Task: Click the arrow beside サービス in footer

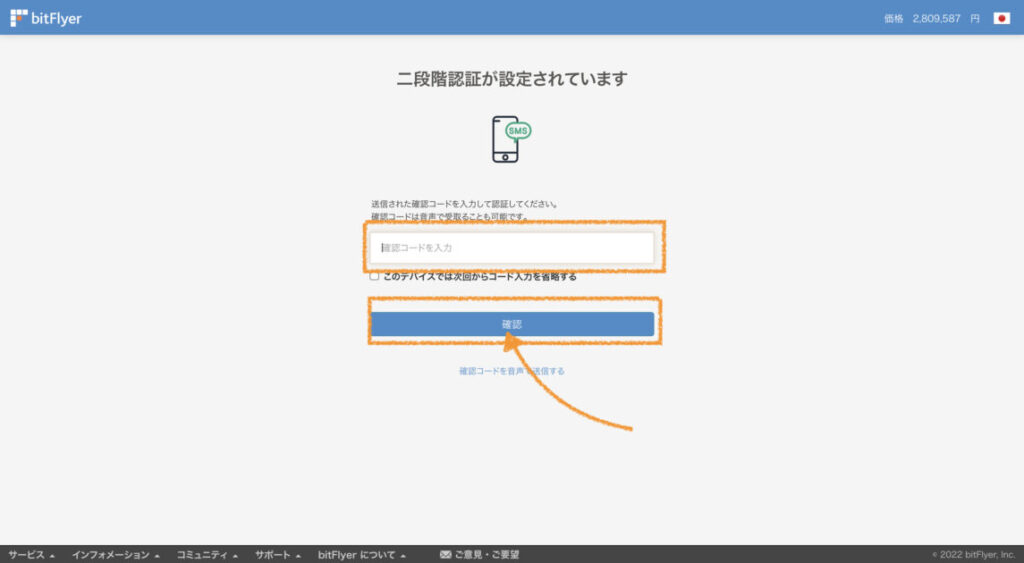Action: (x=52, y=555)
